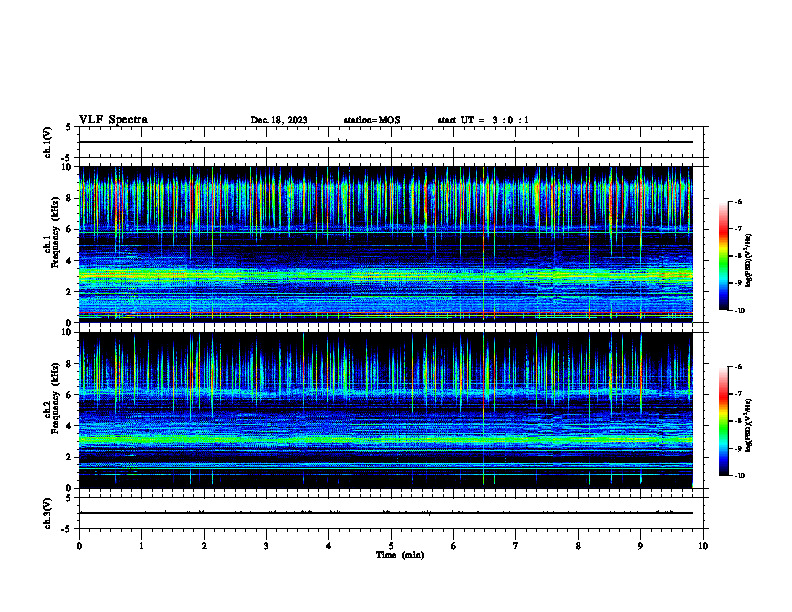Click the "-6" label on ch.2 colorbar
This screenshot has height=612, width=792.
pos(738,367)
